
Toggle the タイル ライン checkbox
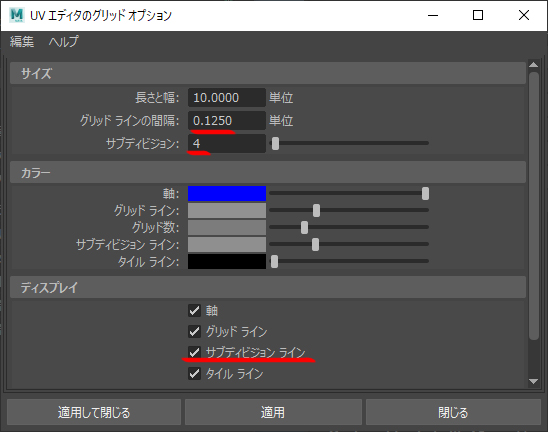click(194, 374)
